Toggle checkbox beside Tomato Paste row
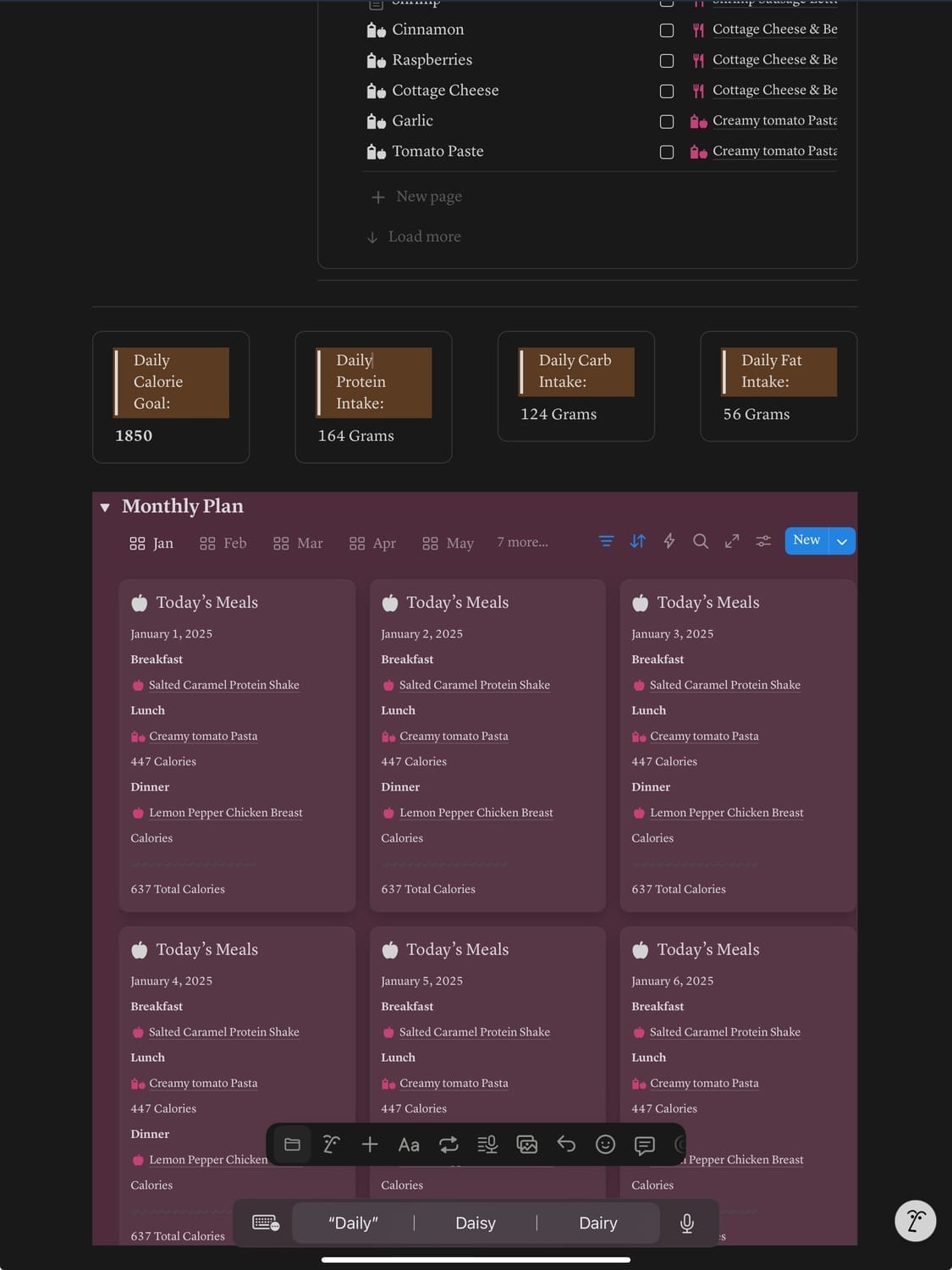This screenshot has width=952, height=1270. click(667, 152)
